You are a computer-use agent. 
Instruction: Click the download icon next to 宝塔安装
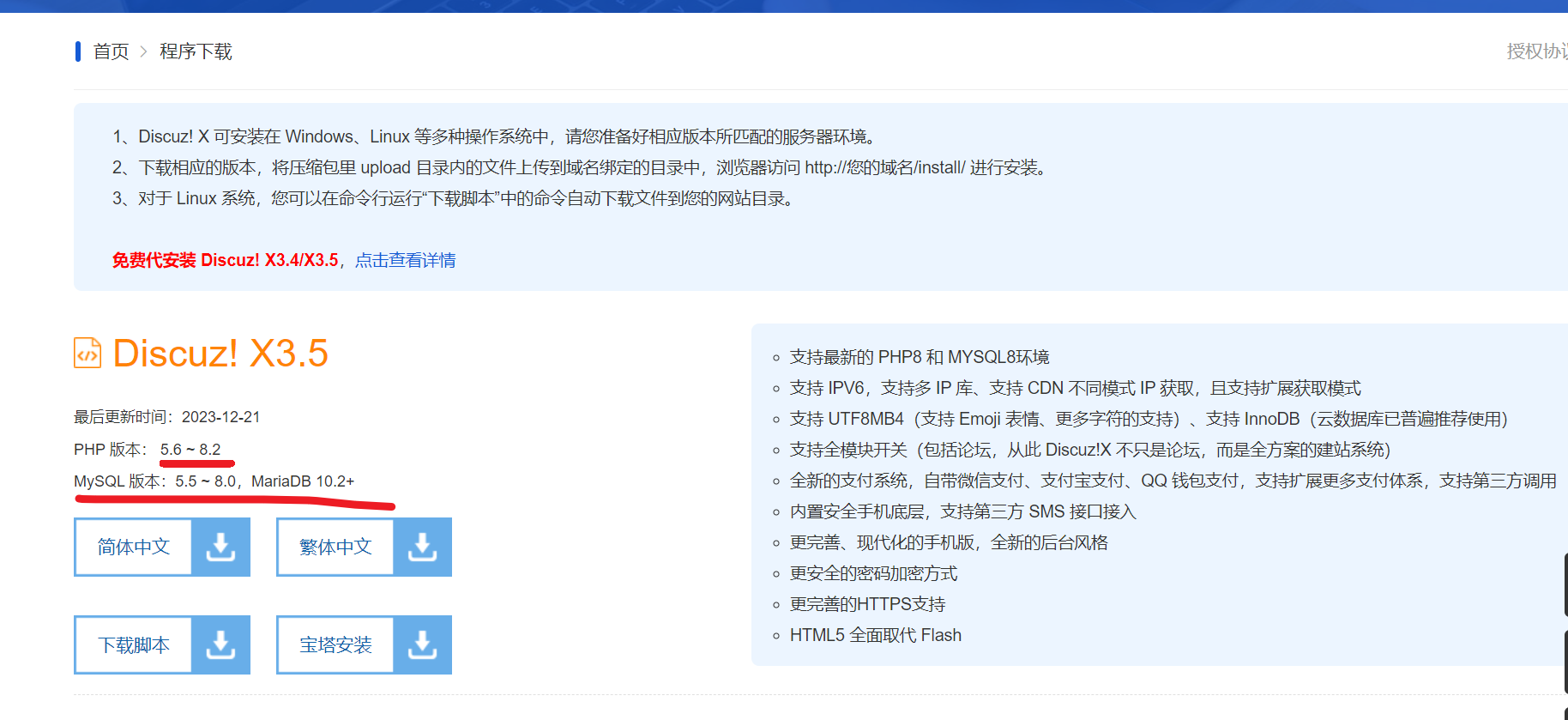[422, 644]
